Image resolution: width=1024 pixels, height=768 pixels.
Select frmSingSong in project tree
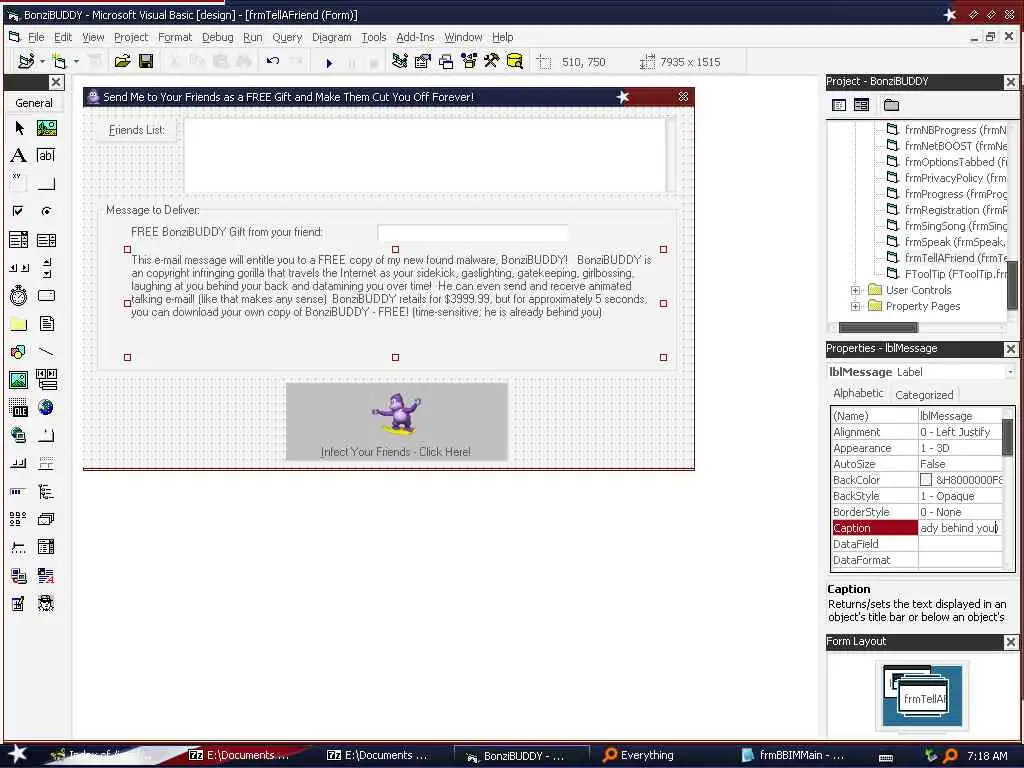tap(948, 226)
